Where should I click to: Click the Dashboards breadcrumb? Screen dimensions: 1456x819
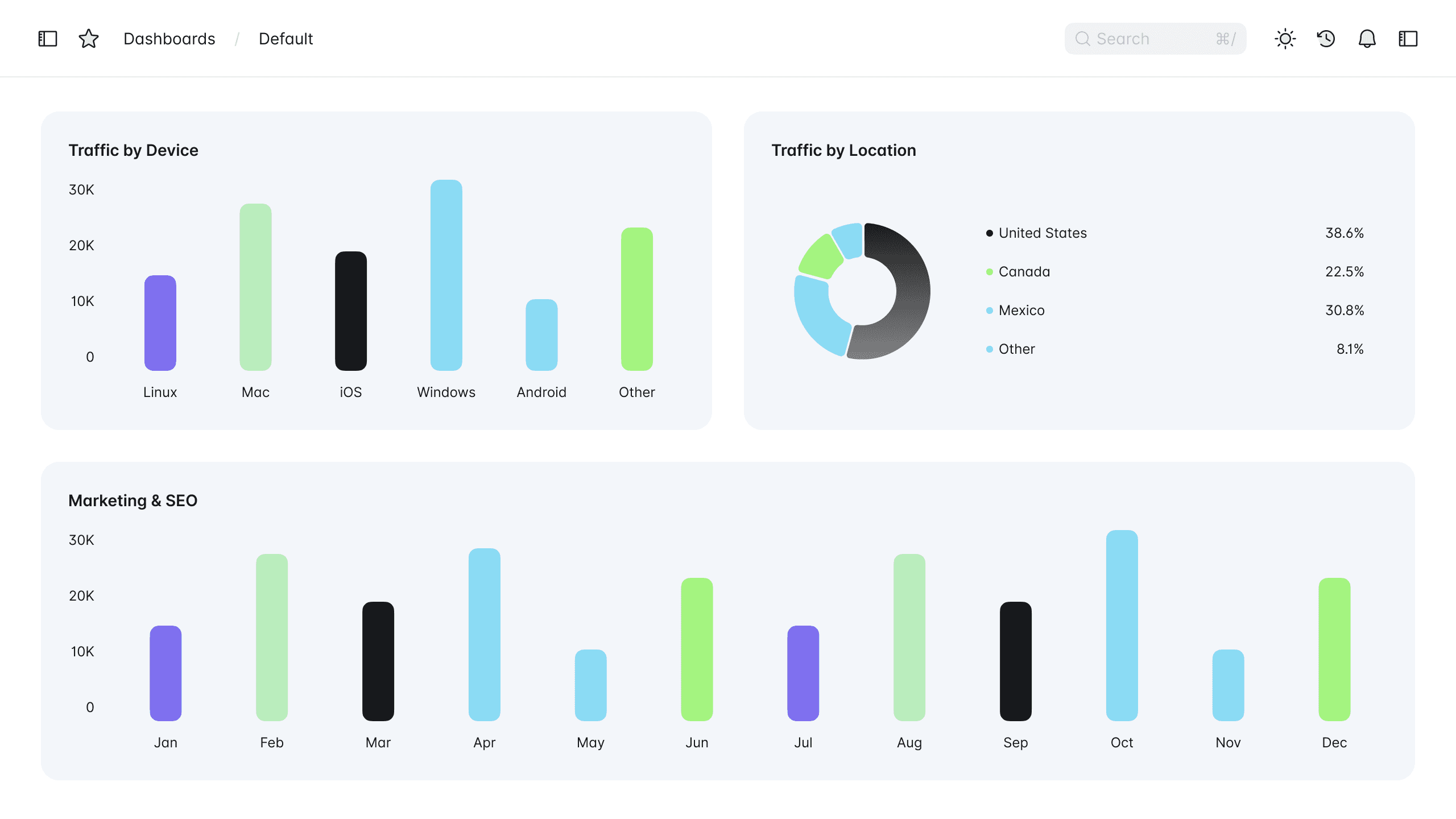pos(169,39)
